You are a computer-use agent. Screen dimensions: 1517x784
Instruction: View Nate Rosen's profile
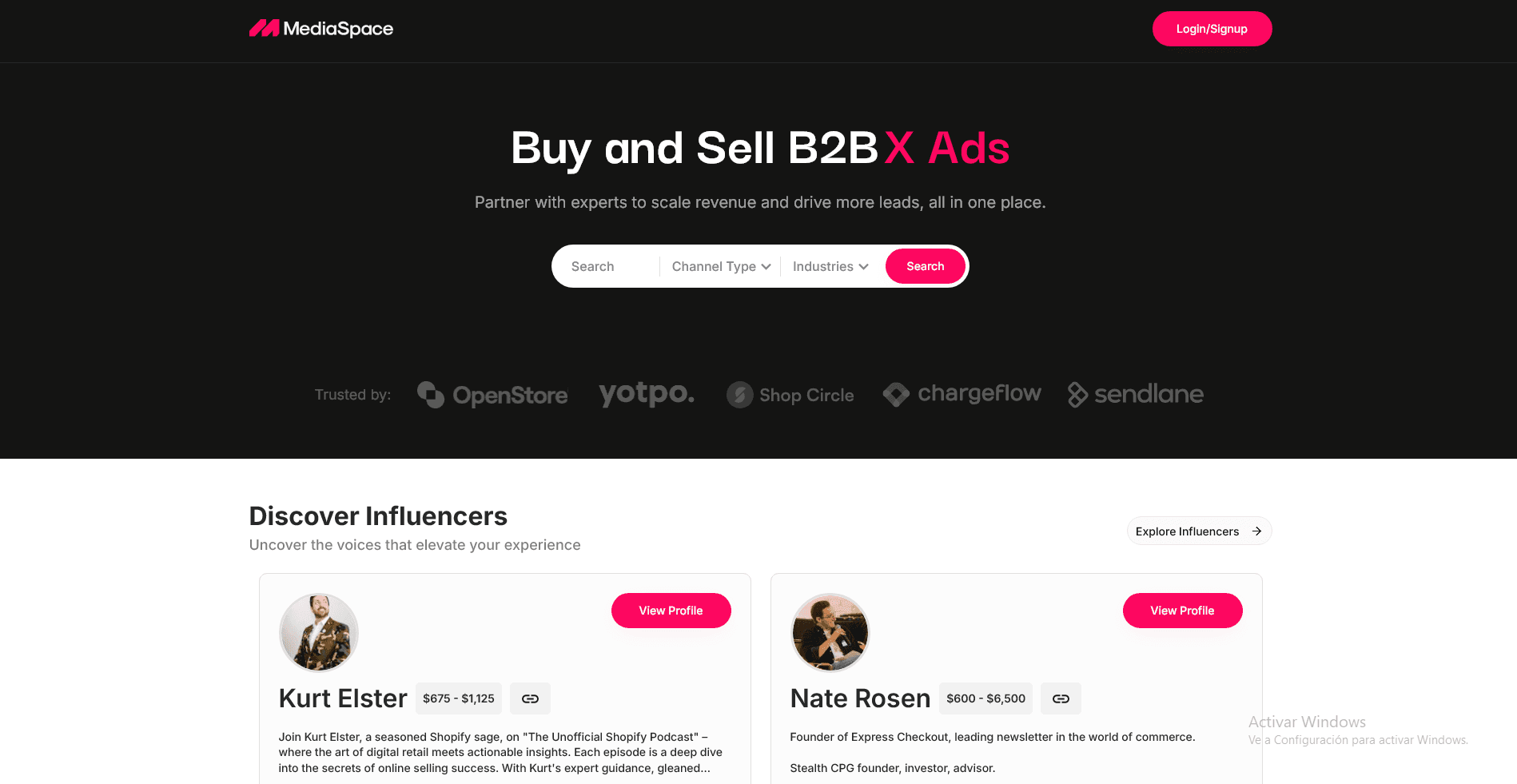[1182, 611]
